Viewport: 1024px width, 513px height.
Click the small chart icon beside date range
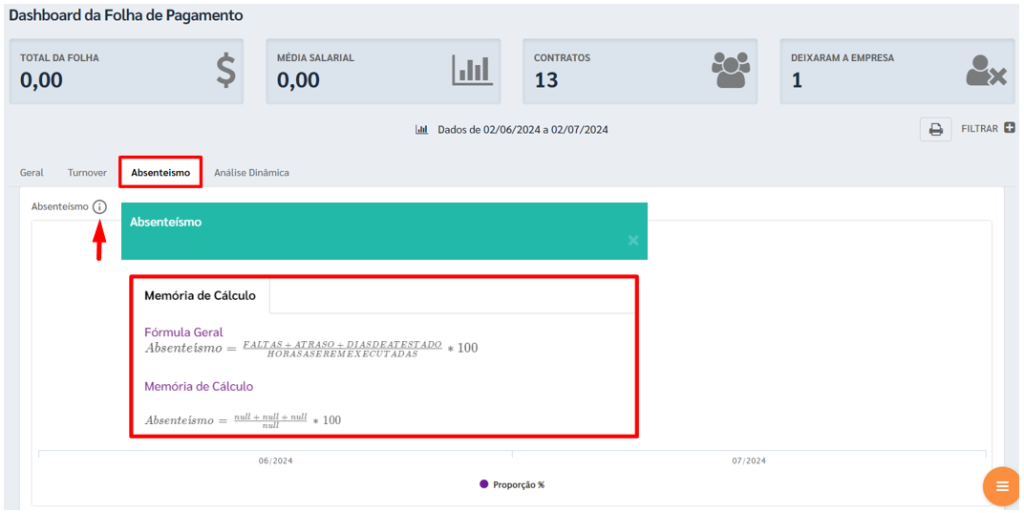(422, 130)
